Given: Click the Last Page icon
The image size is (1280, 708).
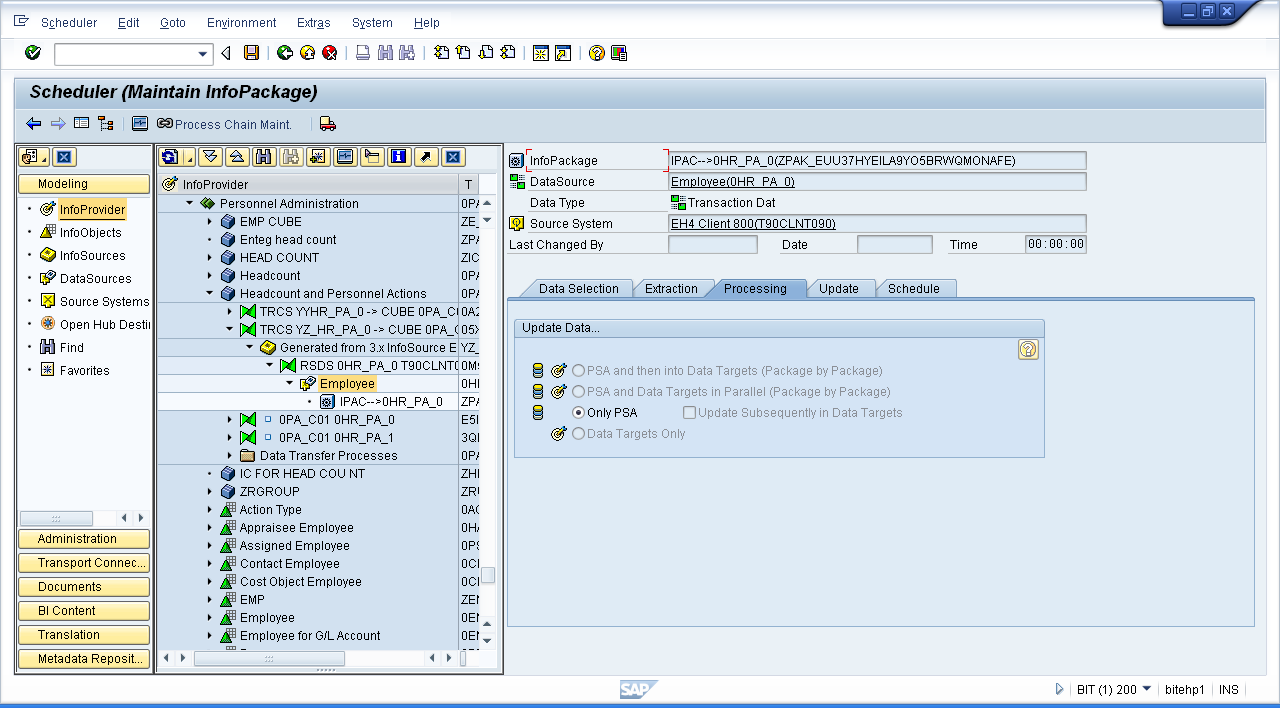Looking at the screenshot, I should tap(508, 53).
